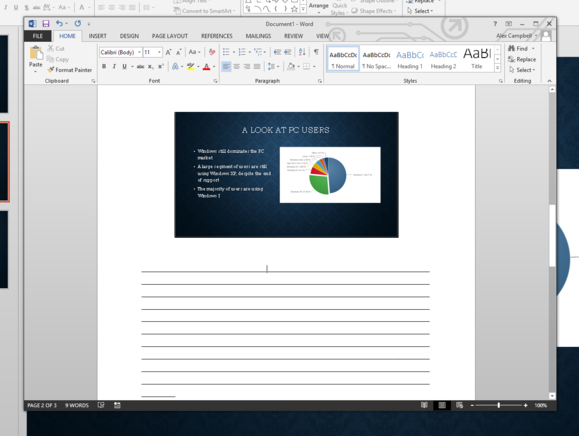Sort the selected text alphabetically
This screenshot has height=436, width=579.
point(302,52)
